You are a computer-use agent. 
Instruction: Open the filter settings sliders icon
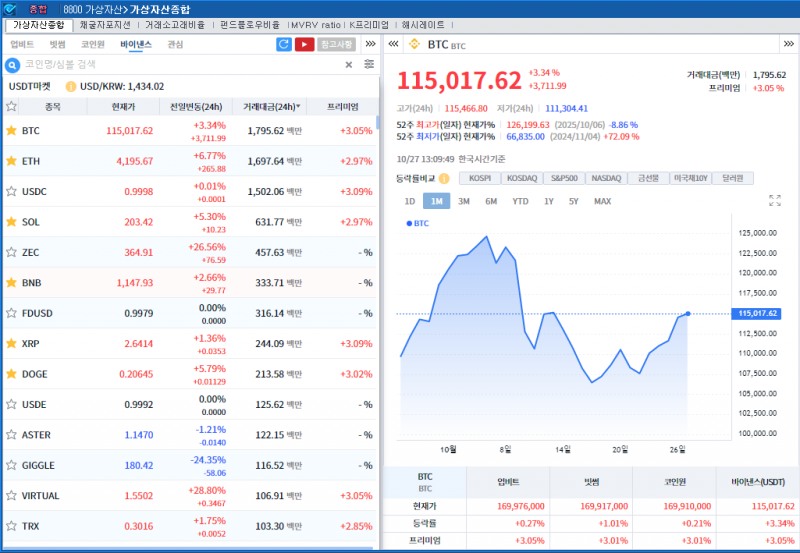(x=369, y=64)
